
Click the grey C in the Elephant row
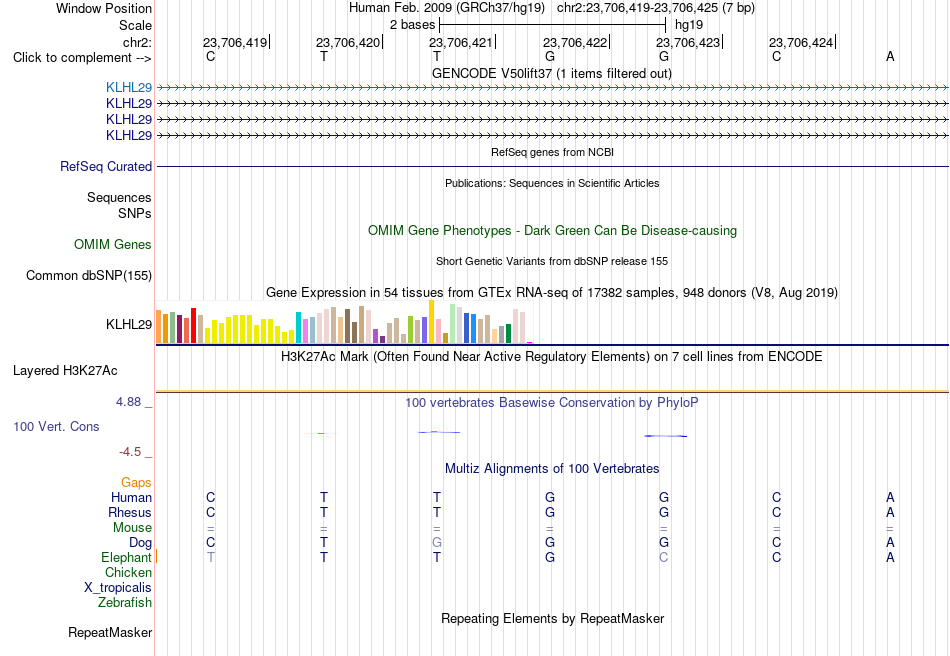(663, 558)
